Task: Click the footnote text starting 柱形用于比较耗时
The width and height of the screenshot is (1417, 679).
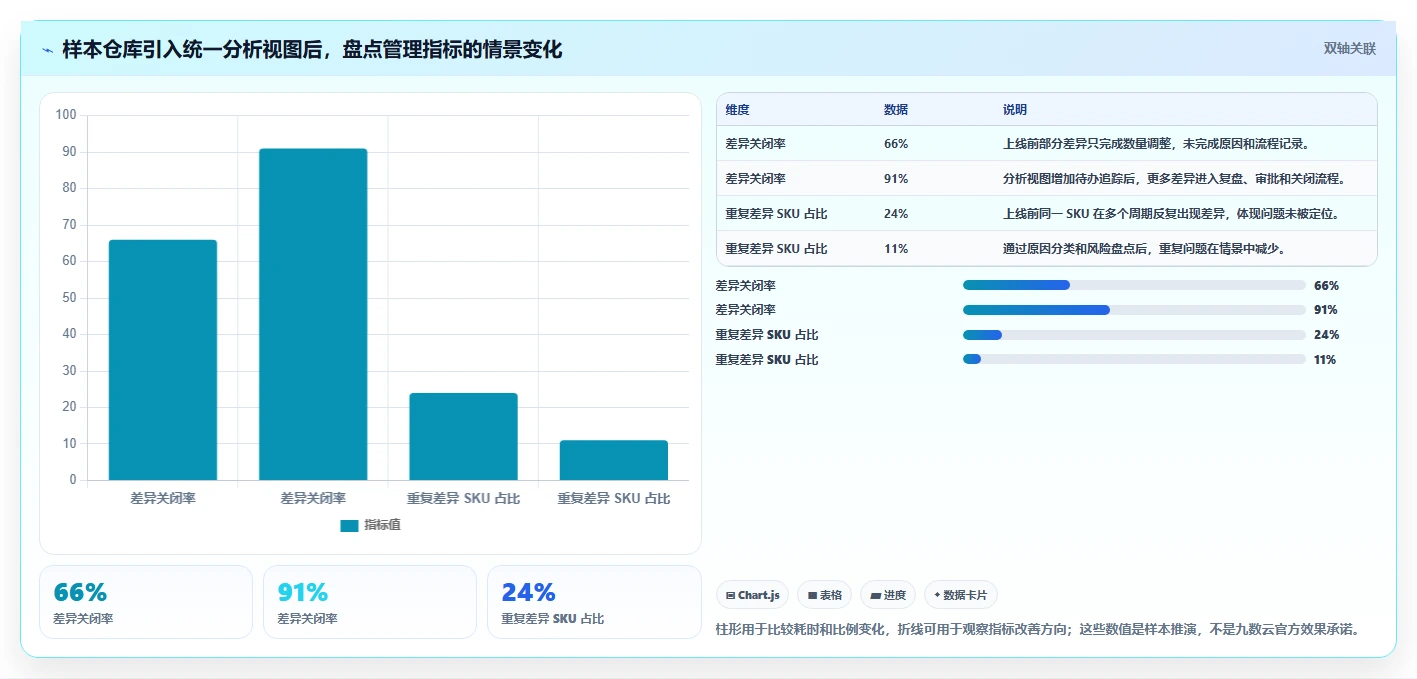Action: (1037, 630)
